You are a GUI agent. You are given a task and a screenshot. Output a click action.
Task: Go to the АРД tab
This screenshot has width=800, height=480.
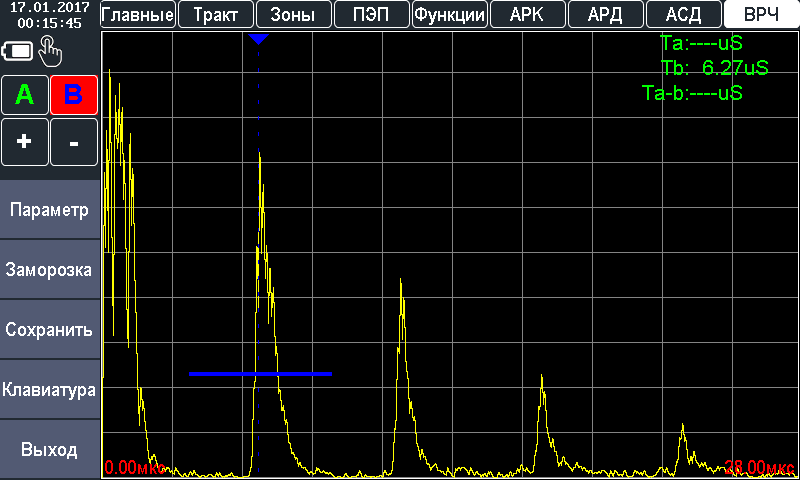click(605, 14)
